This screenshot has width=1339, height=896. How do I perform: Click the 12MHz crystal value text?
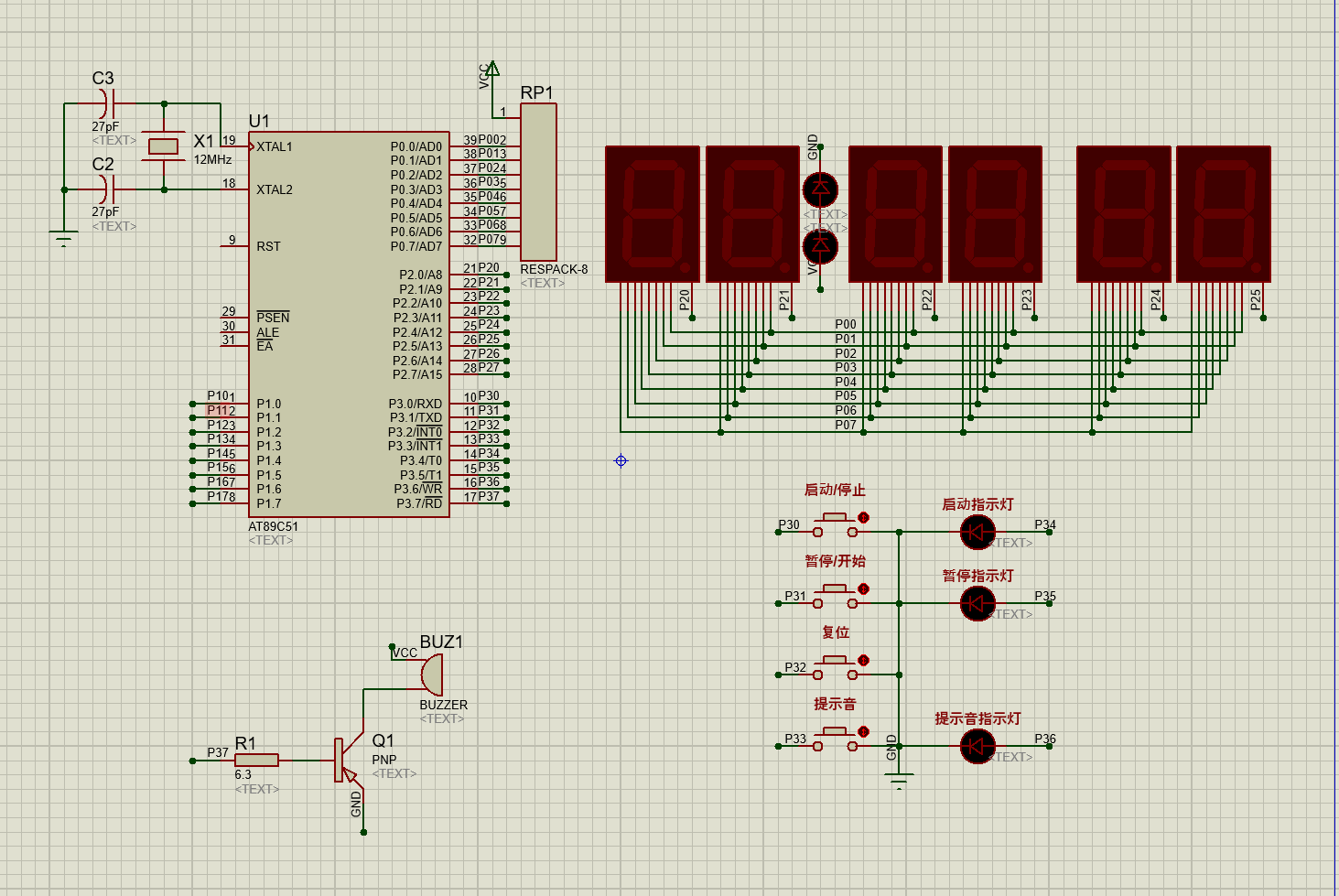[x=212, y=159]
